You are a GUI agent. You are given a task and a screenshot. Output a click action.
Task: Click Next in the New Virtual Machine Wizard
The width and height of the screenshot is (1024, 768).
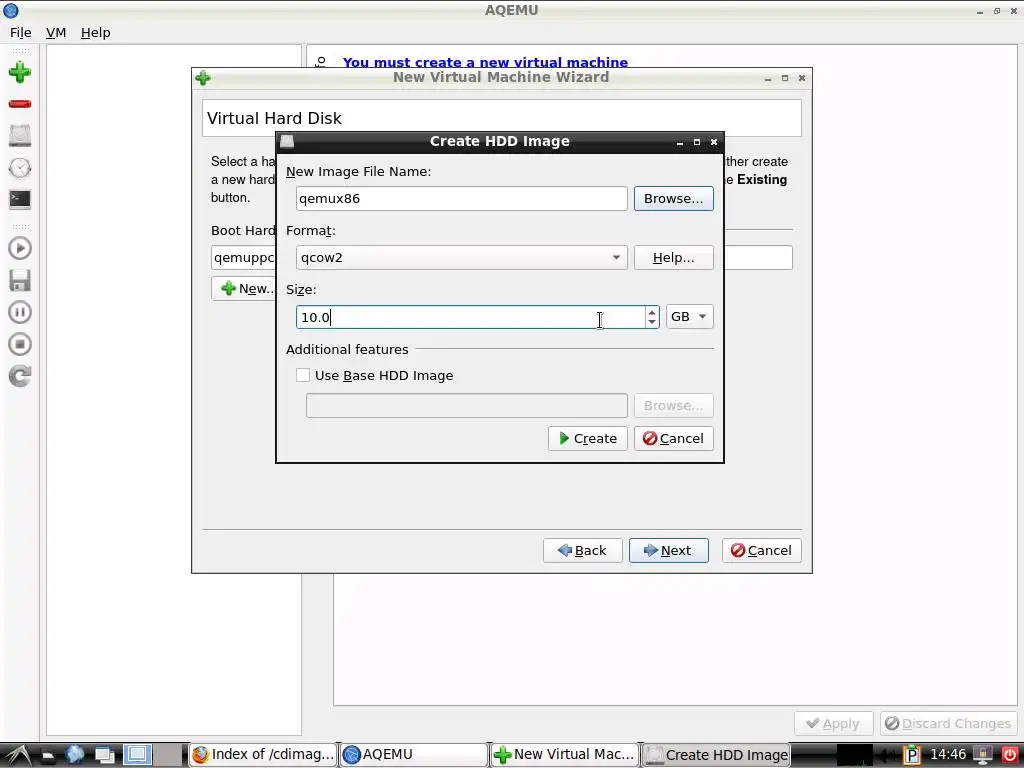pos(669,551)
